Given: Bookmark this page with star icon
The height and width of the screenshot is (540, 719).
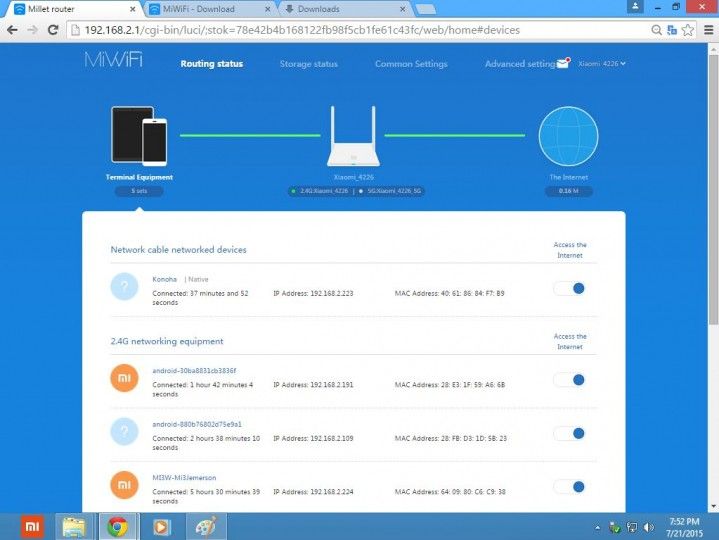Looking at the screenshot, I should pos(687,30).
